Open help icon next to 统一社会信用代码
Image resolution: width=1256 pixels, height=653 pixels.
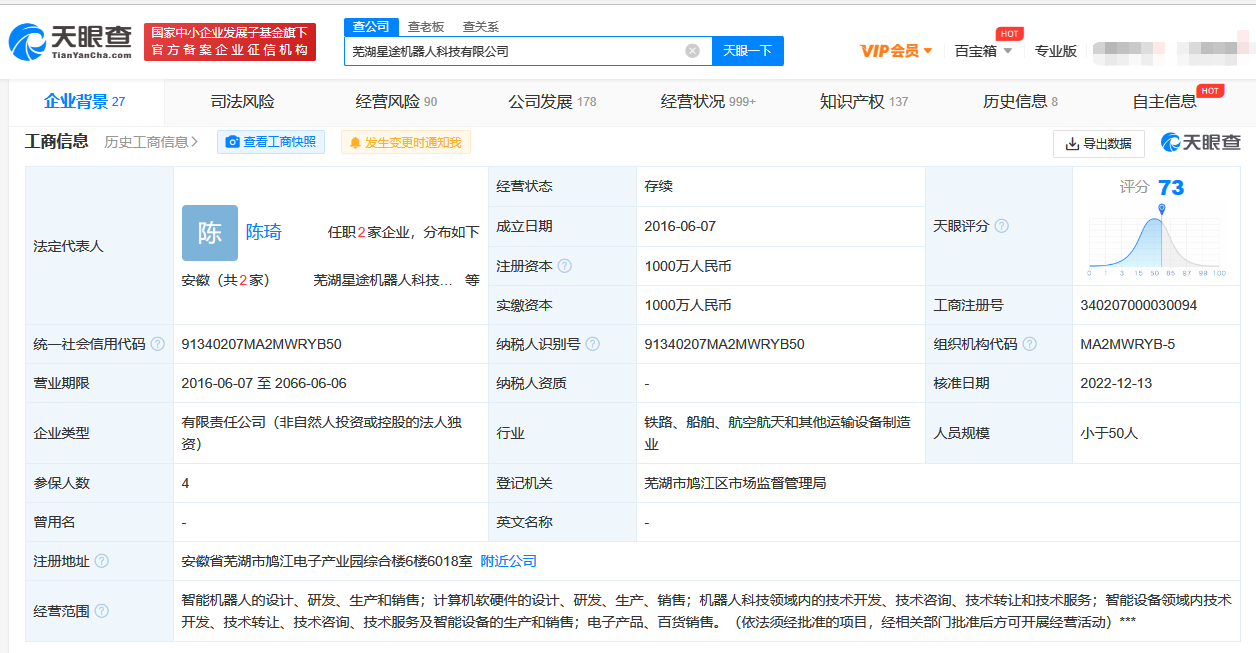(x=158, y=344)
